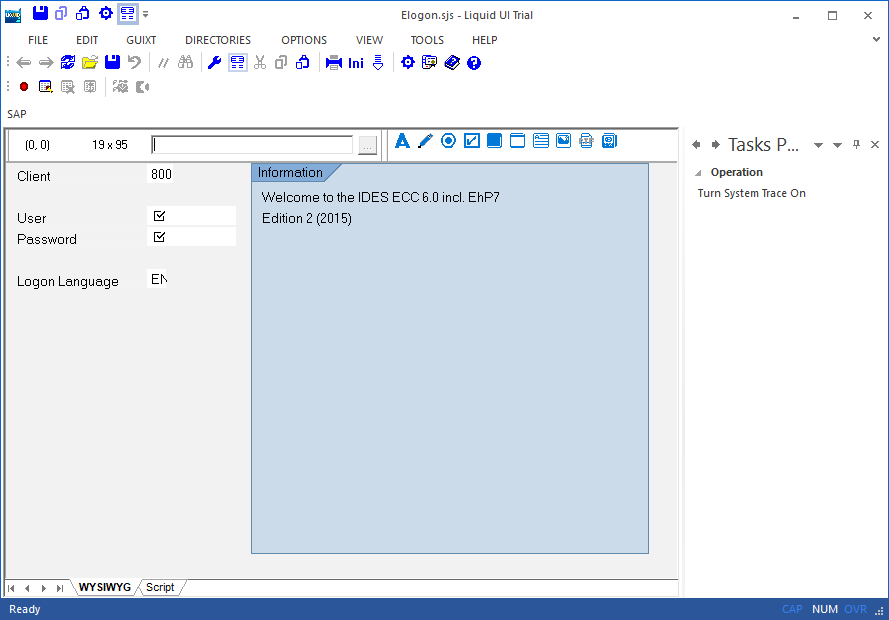Viewport: 889px width, 620px height.
Task: Open the FILE menu
Action: click(x=38, y=40)
